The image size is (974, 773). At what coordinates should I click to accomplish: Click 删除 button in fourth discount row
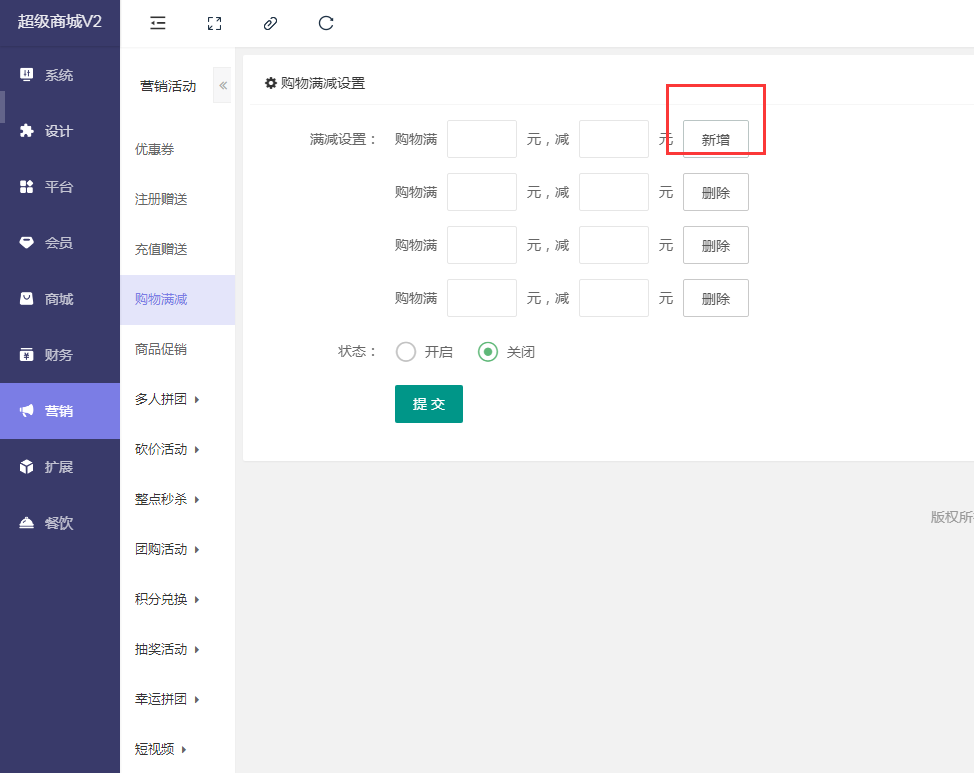tap(716, 298)
